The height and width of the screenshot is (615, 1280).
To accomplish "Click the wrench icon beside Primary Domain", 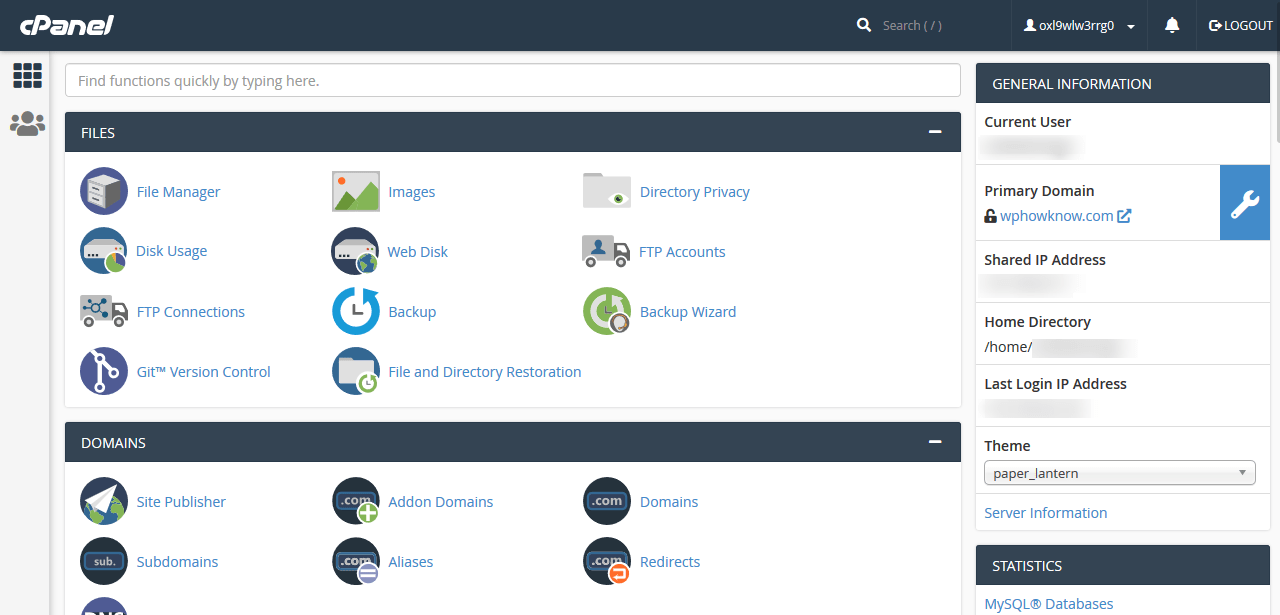I will coord(1245,203).
